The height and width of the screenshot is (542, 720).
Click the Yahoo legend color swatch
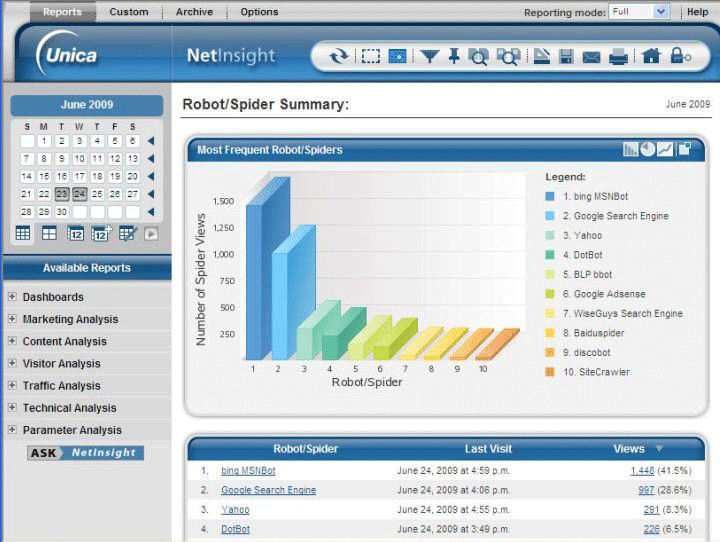[550, 235]
